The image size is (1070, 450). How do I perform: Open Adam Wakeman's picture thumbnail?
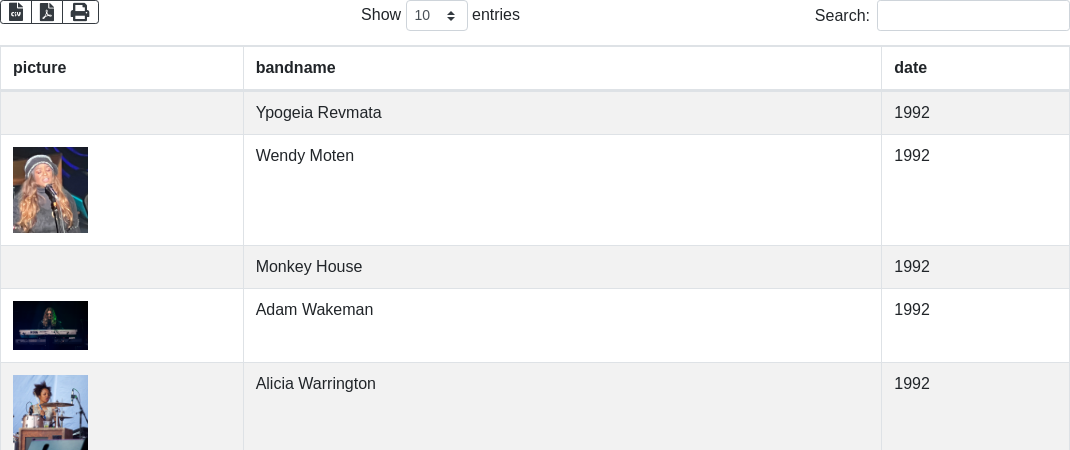[x=50, y=325]
